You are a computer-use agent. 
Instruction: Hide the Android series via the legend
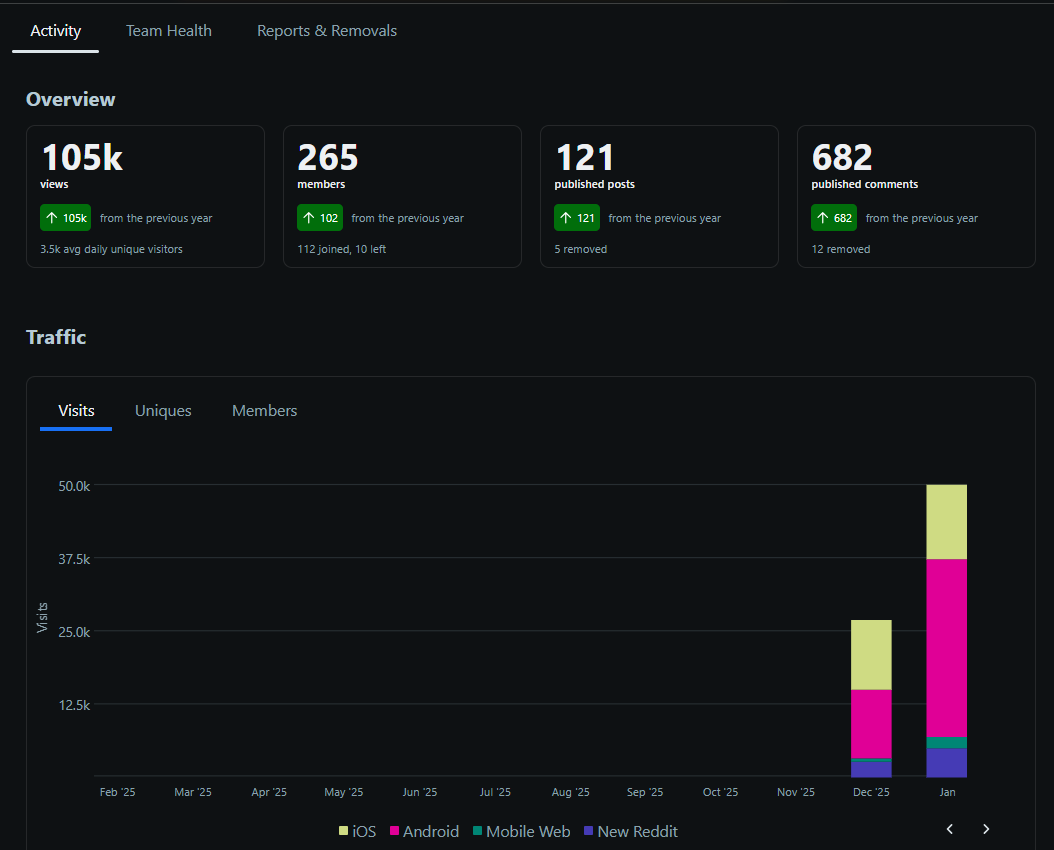pyautogui.click(x=424, y=831)
